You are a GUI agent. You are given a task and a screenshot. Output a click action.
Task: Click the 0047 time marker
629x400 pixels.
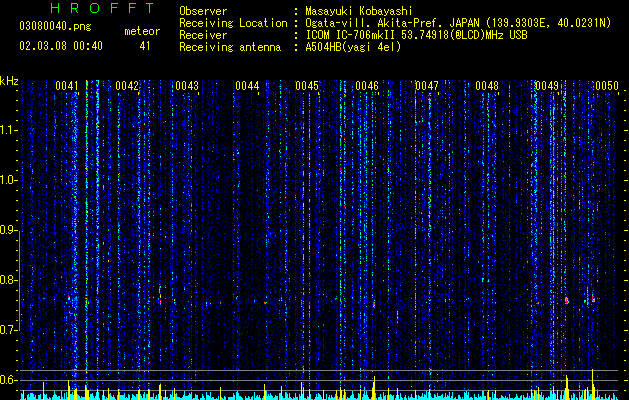427,86
